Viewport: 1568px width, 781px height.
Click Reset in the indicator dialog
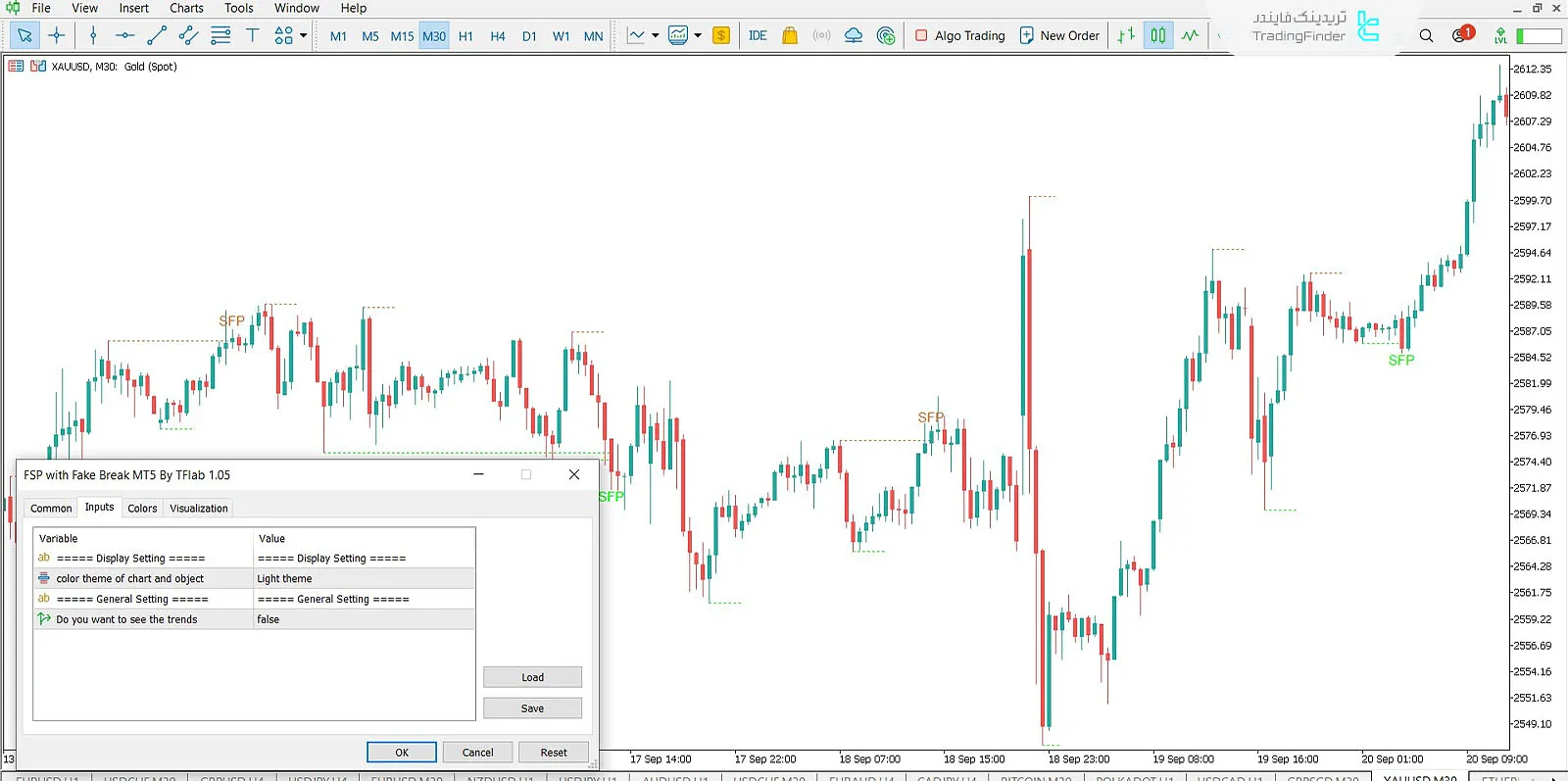[x=554, y=753]
